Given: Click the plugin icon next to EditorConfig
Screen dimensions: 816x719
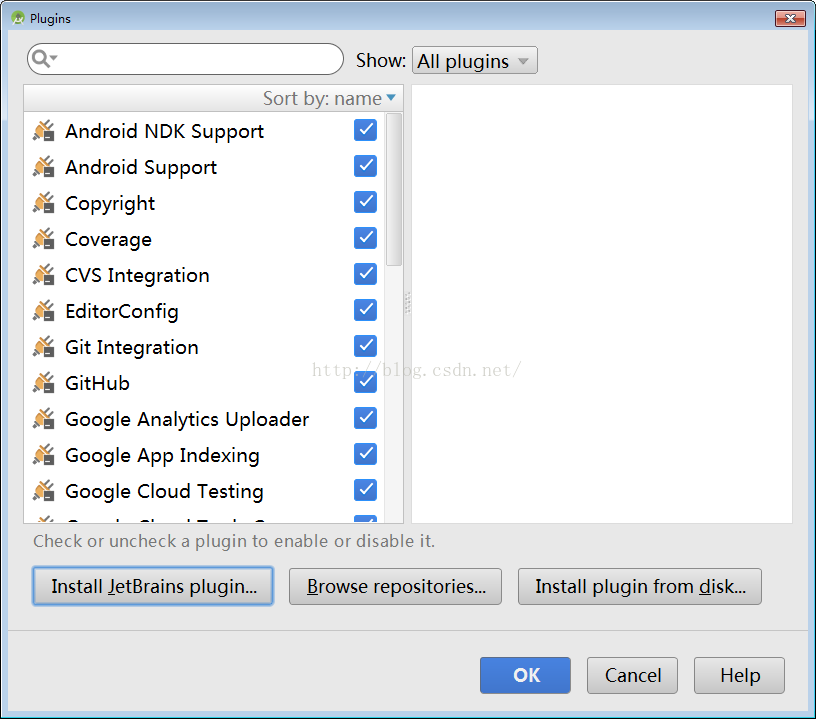Looking at the screenshot, I should pos(43,311).
